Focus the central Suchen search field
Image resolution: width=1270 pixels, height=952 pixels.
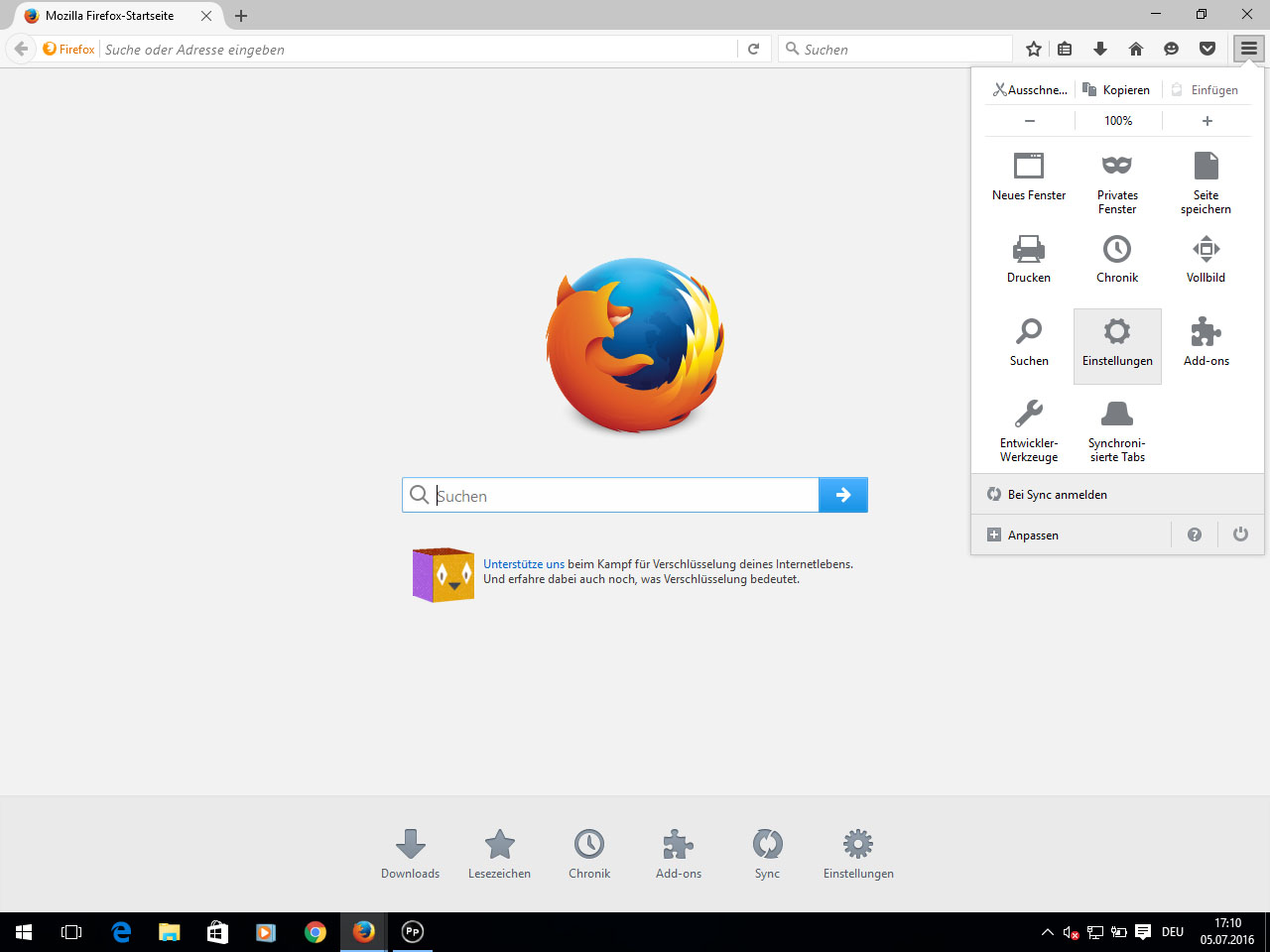click(x=611, y=495)
